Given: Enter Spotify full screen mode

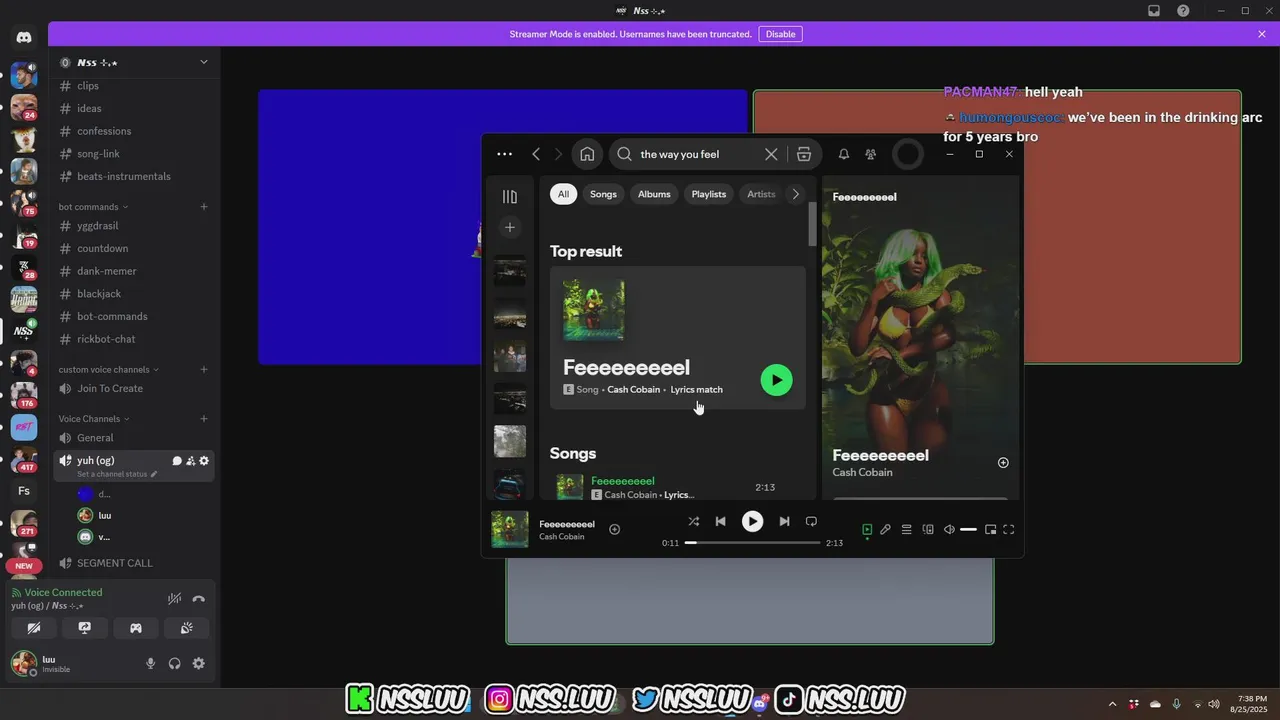Looking at the screenshot, I should [x=1009, y=529].
